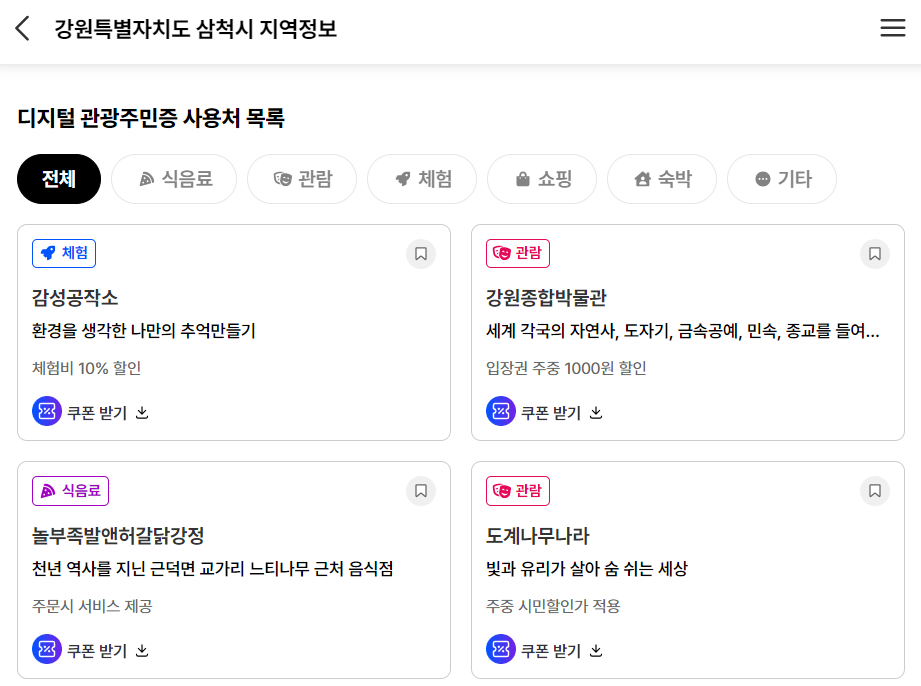This screenshot has width=921, height=686.
Task: Bookmark the 감성공작소 card
Action: (420, 254)
